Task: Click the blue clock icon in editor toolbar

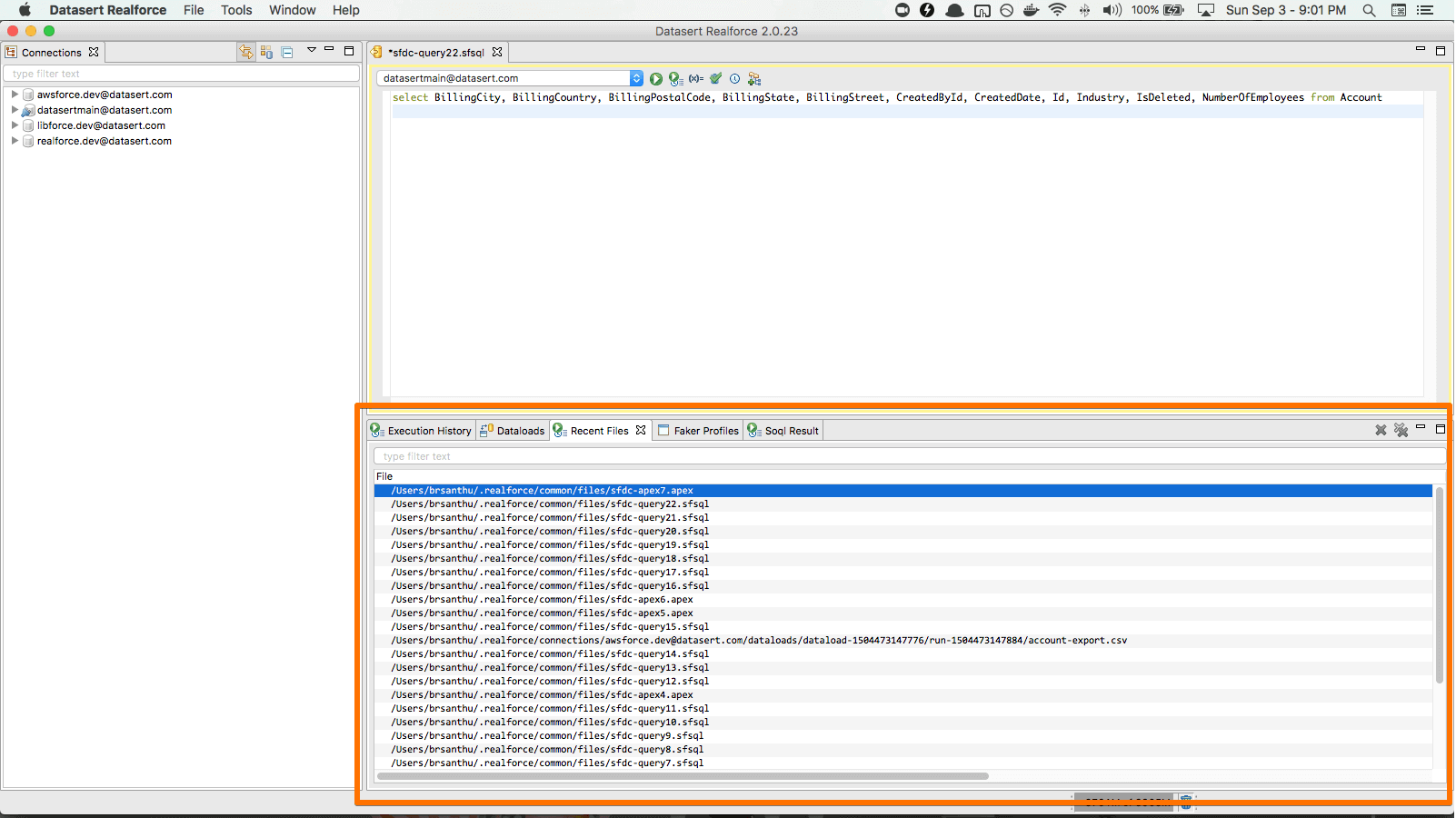Action: click(x=735, y=79)
